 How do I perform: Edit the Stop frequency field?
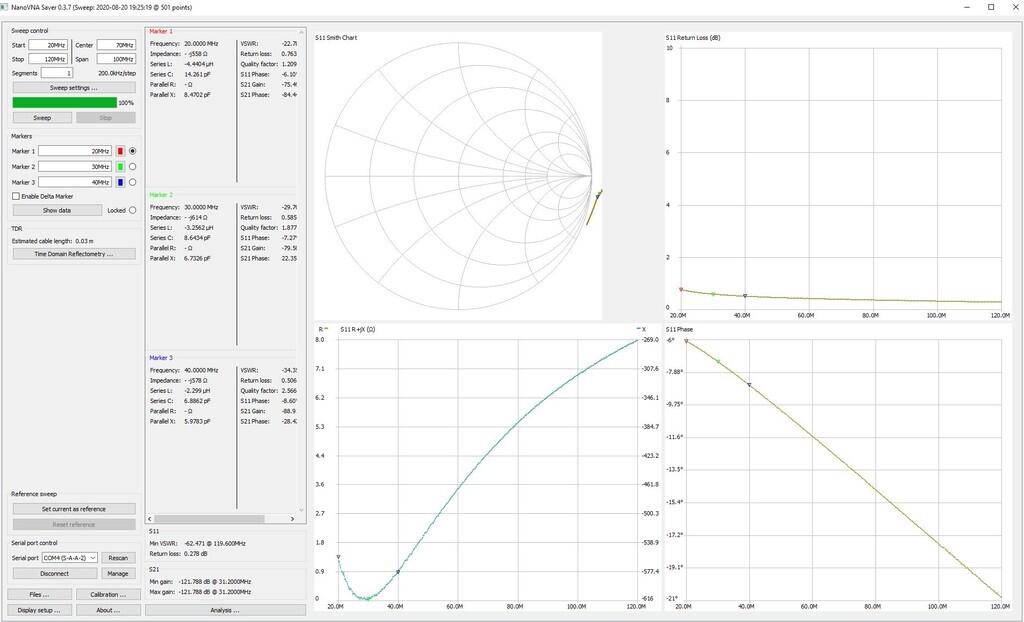(x=48, y=59)
